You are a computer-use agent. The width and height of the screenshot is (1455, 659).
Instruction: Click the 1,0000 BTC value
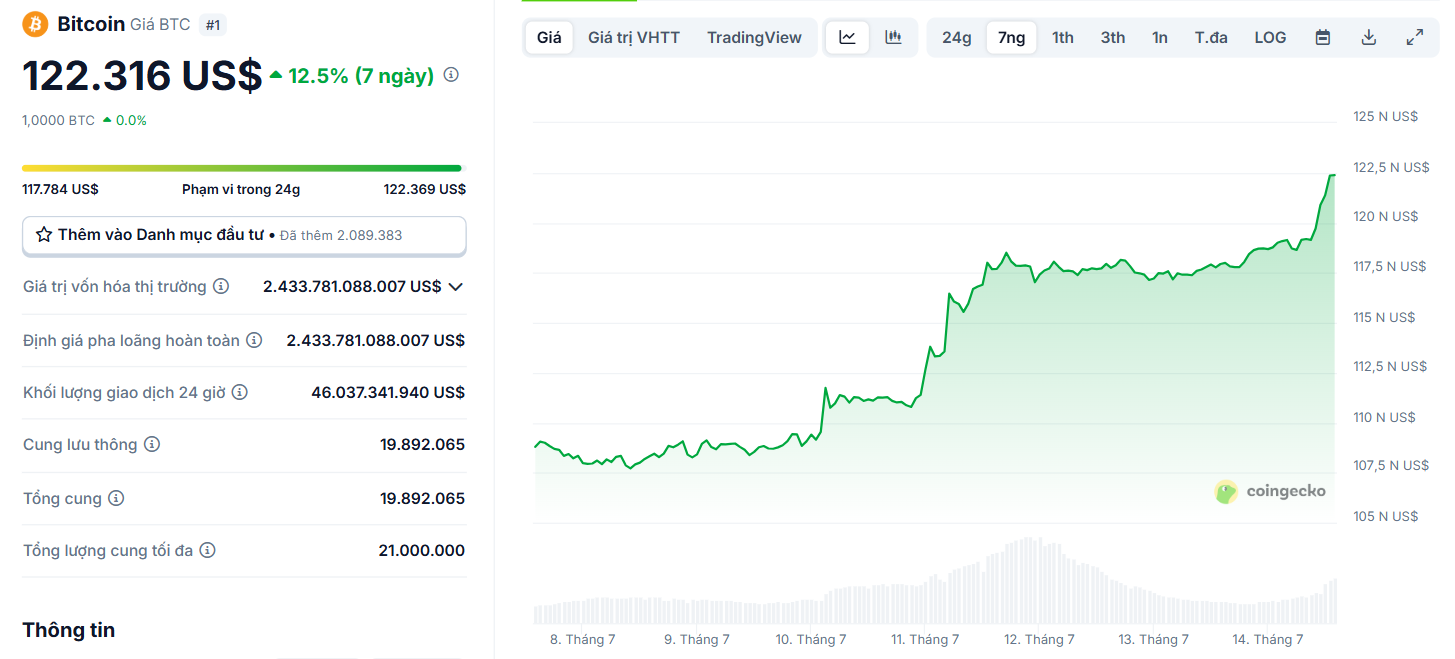[58, 120]
